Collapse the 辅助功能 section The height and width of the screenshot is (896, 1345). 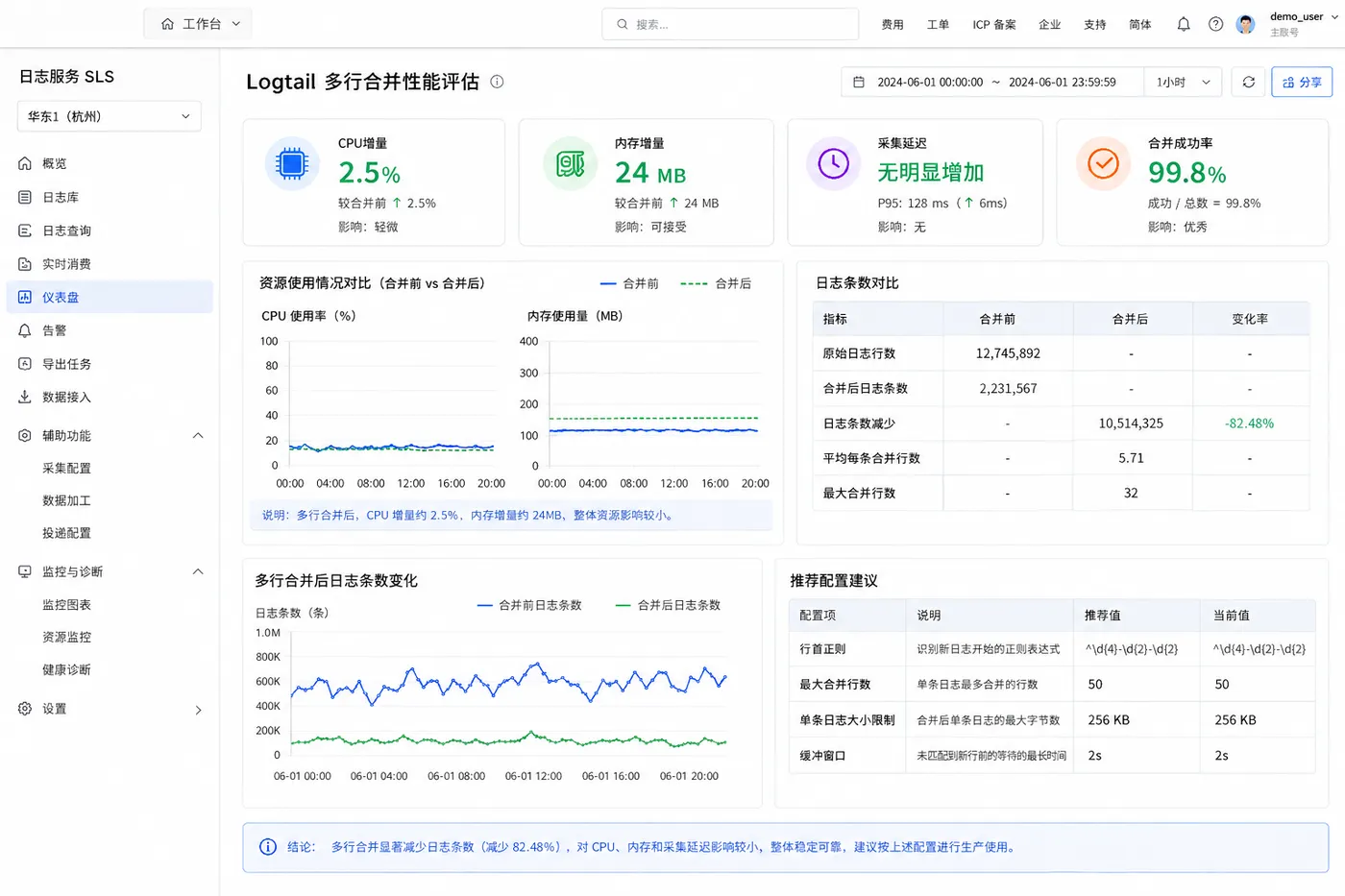(198, 436)
